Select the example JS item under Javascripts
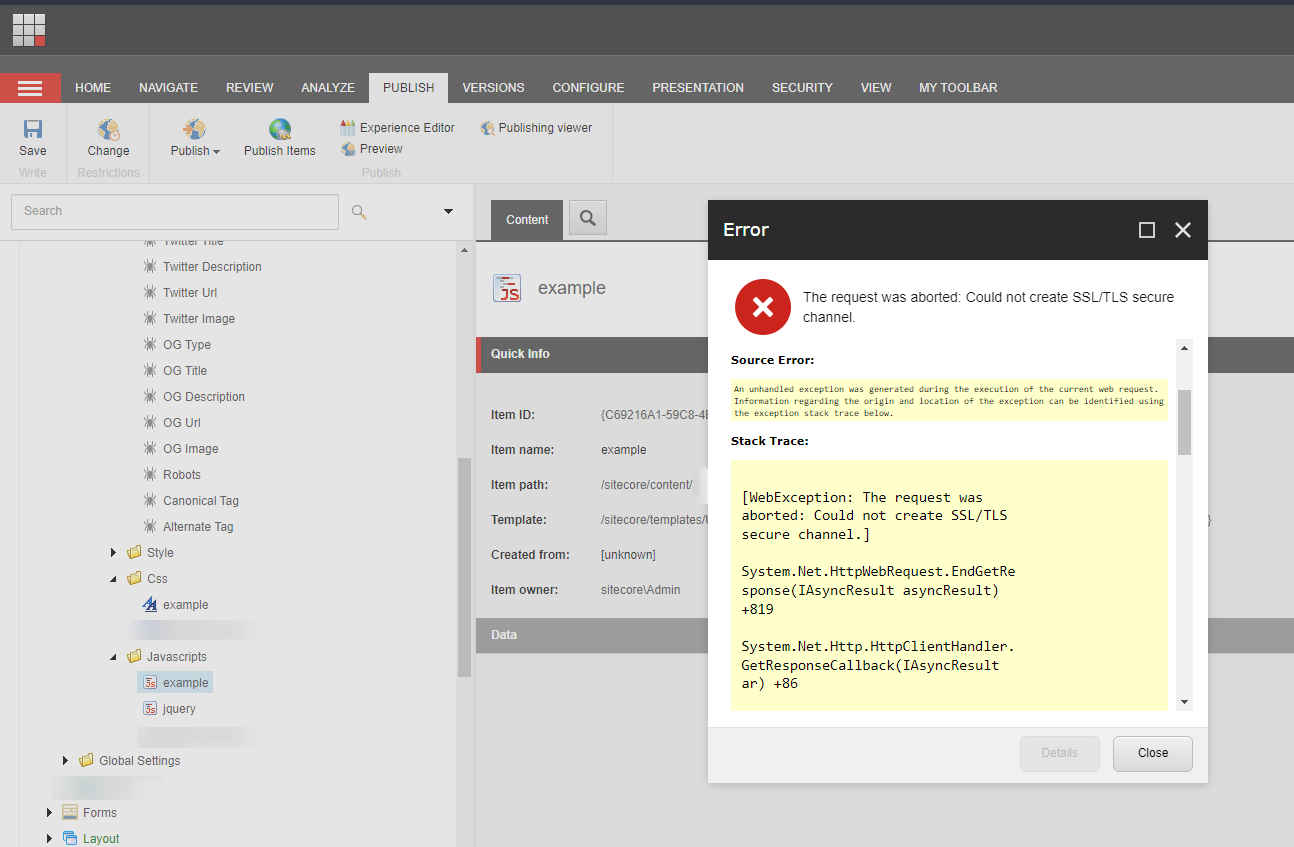 (x=175, y=683)
